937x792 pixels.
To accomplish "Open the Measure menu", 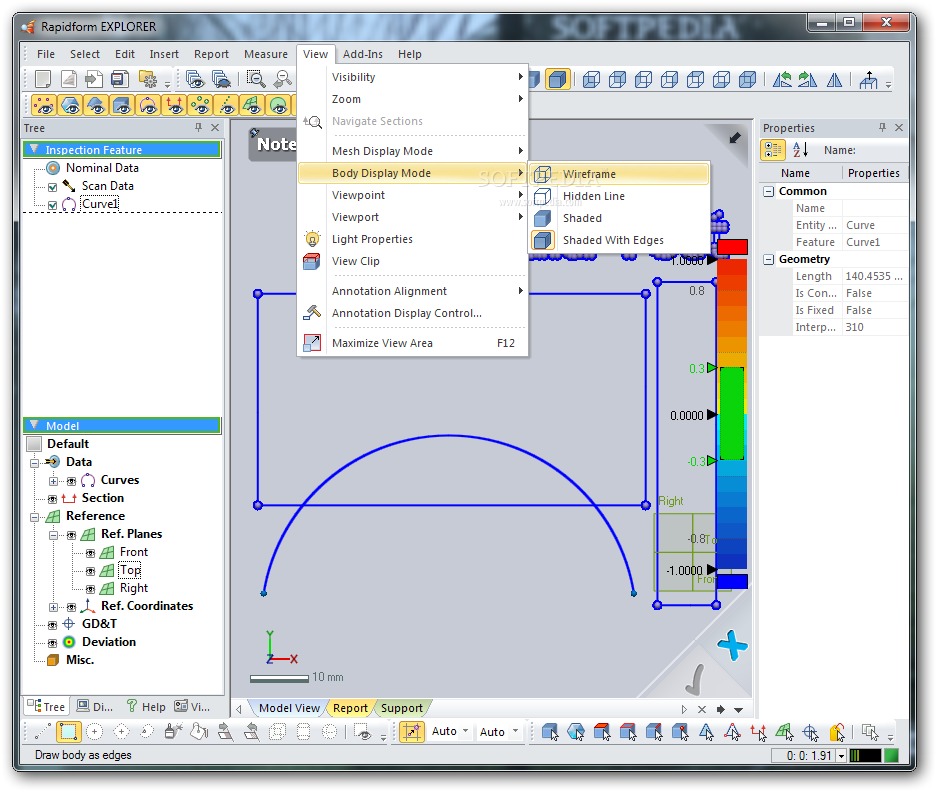I will pyautogui.click(x=265, y=54).
